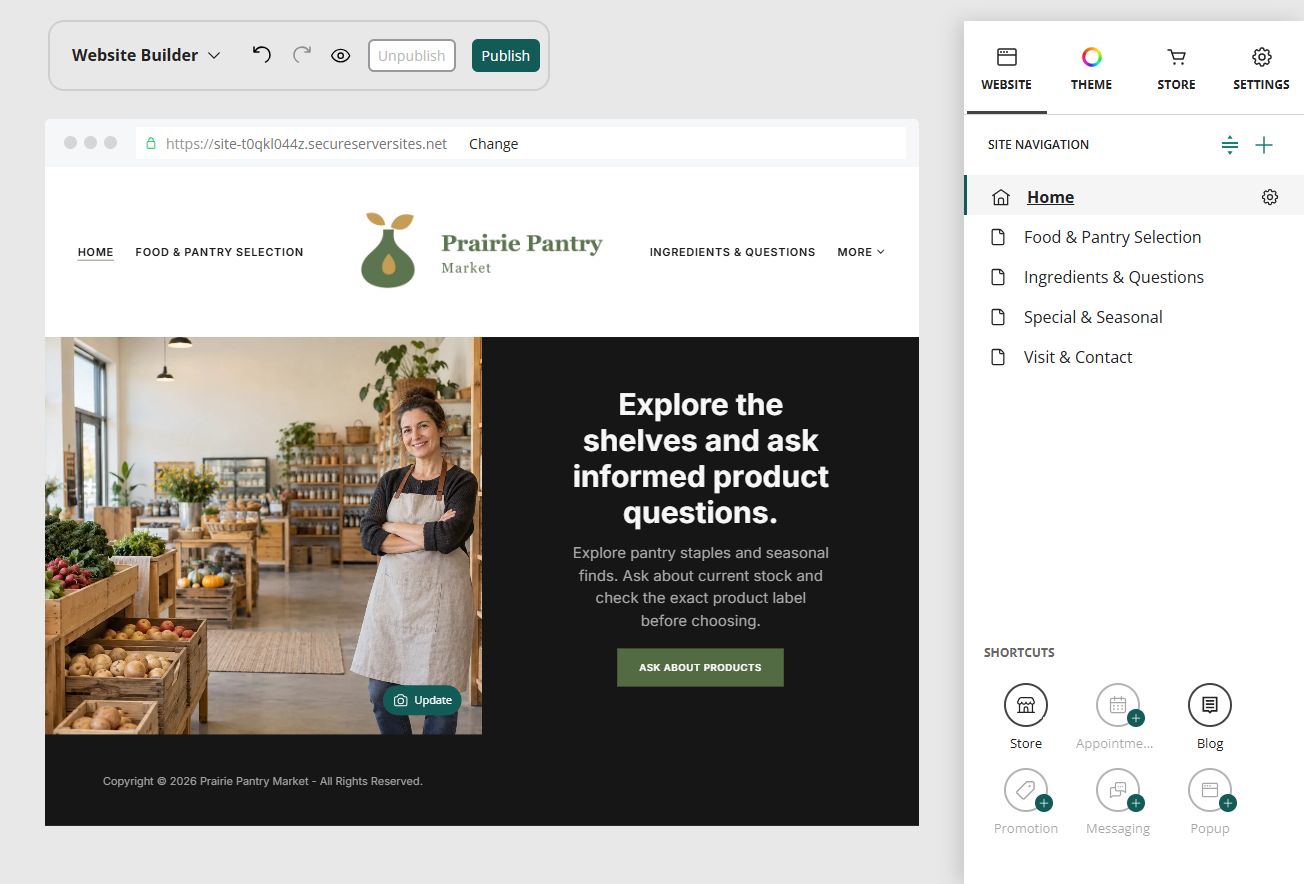The image size is (1304, 884).
Task: Open the Store tab
Action: [1177, 70]
